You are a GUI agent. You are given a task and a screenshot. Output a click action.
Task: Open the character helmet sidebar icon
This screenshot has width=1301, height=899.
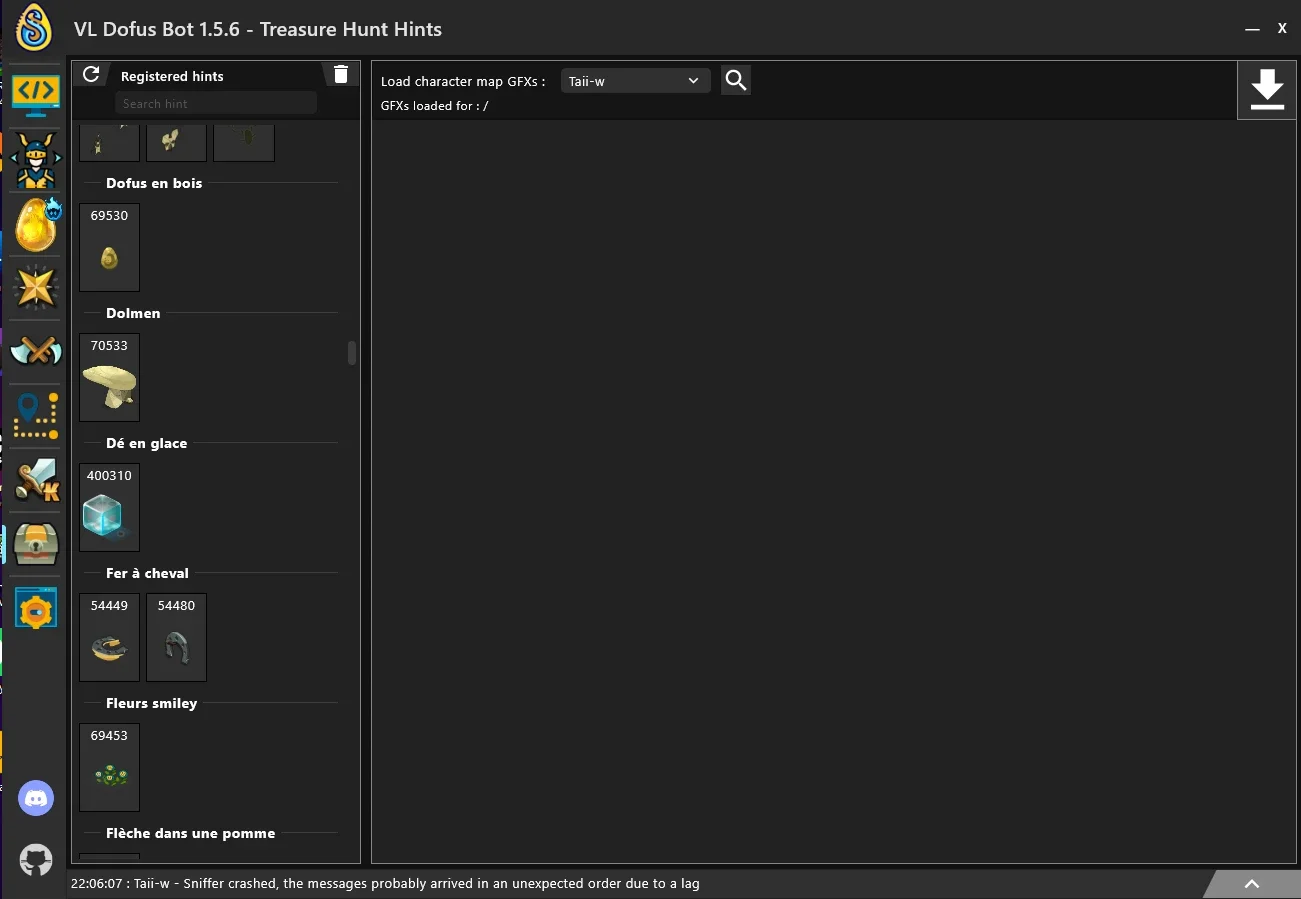tap(36, 160)
